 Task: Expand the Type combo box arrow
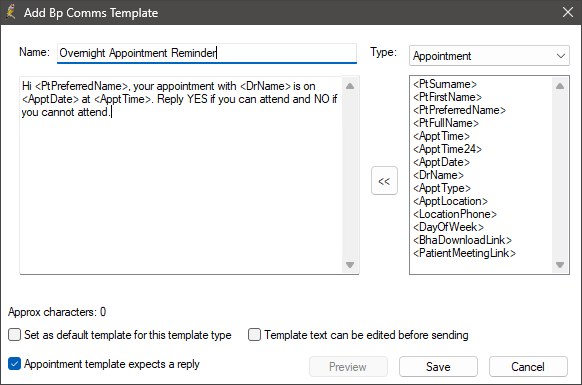[x=560, y=56]
